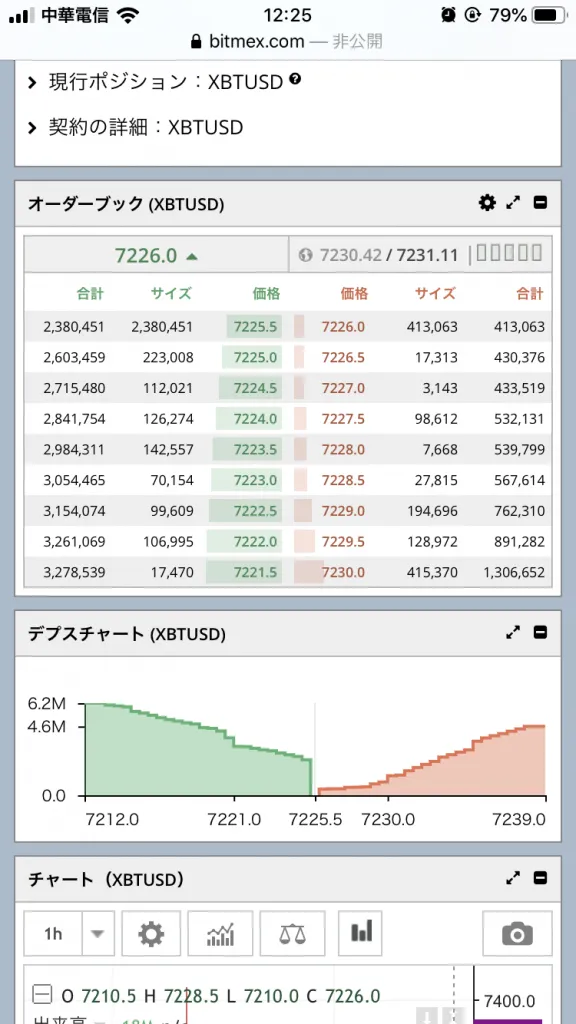The width and height of the screenshot is (576, 1024).
Task: Tap the bitmex.com address bar
Action: click(287, 42)
